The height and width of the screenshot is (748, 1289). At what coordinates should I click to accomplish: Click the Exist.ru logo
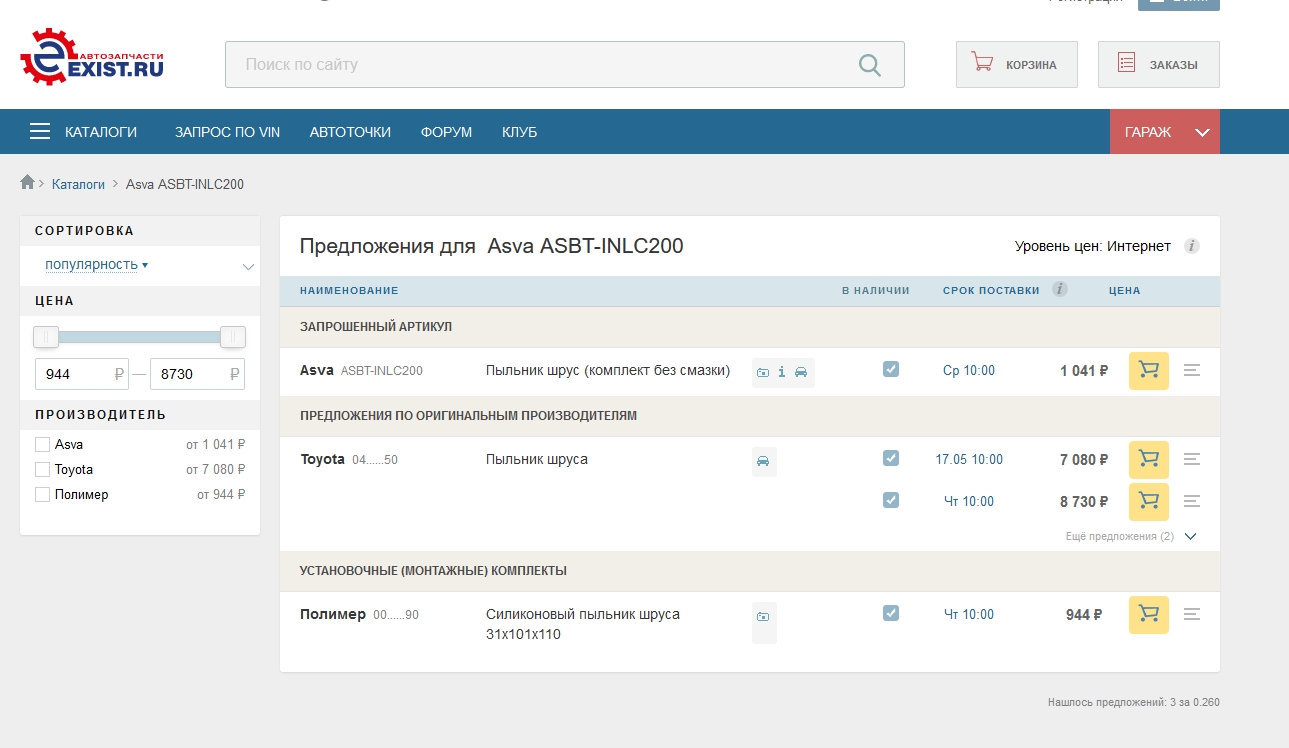click(92, 58)
